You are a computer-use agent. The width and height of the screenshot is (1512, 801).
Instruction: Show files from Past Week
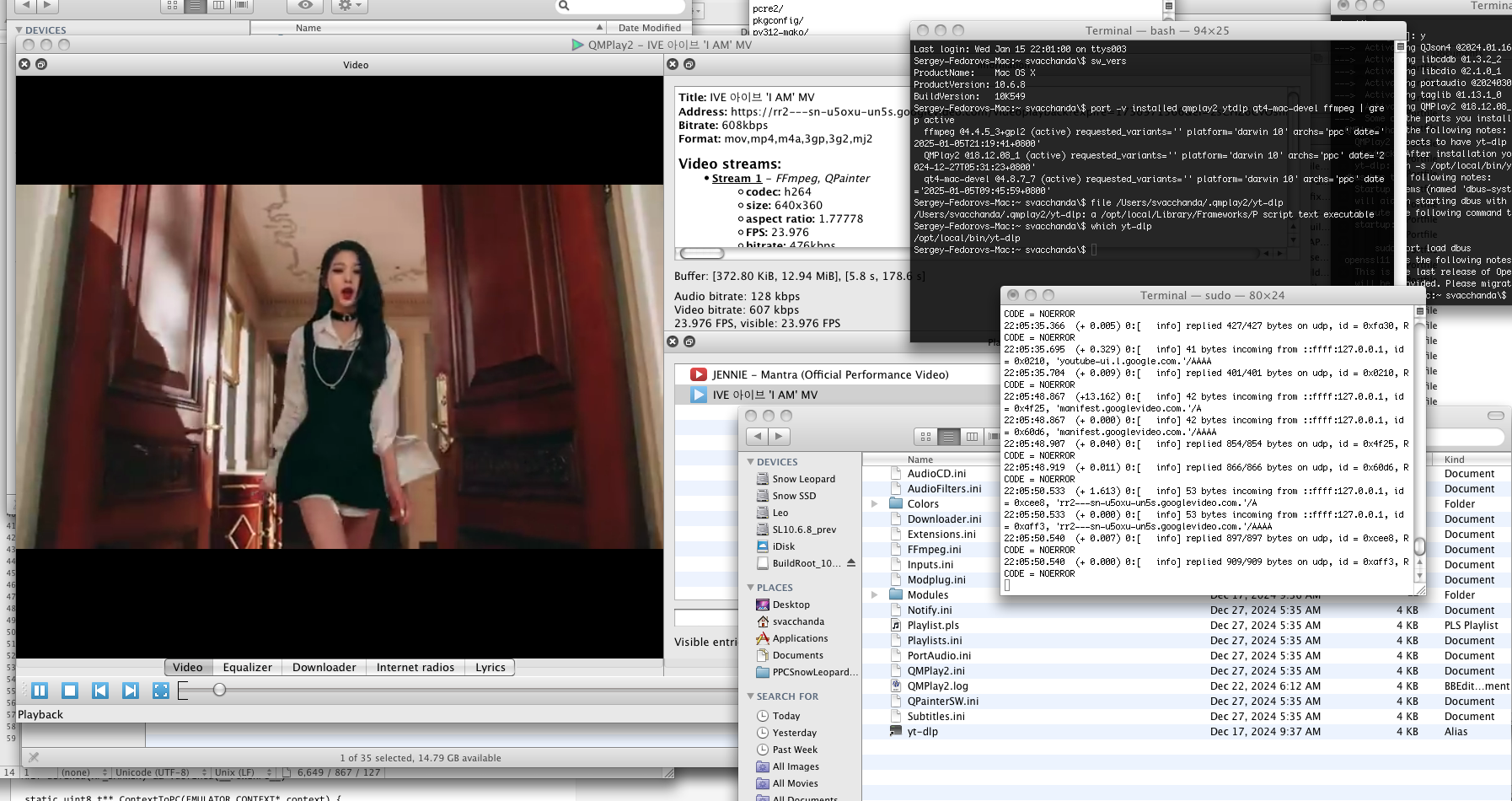pos(795,750)
